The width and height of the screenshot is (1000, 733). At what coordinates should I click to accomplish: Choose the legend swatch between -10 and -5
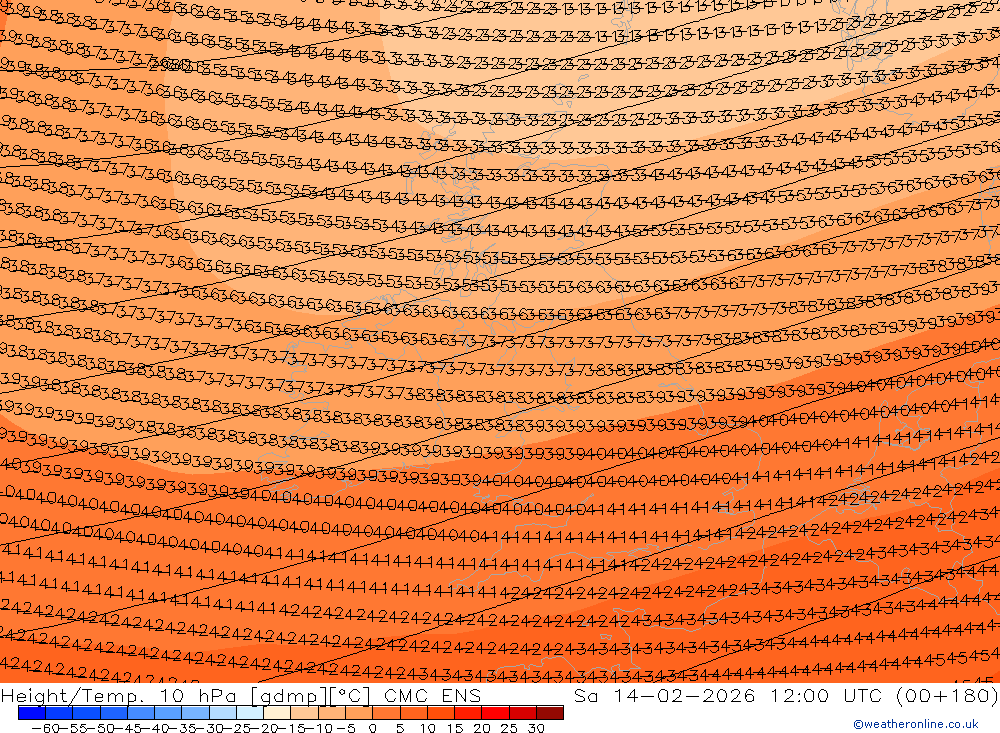[x=331, y=713]
